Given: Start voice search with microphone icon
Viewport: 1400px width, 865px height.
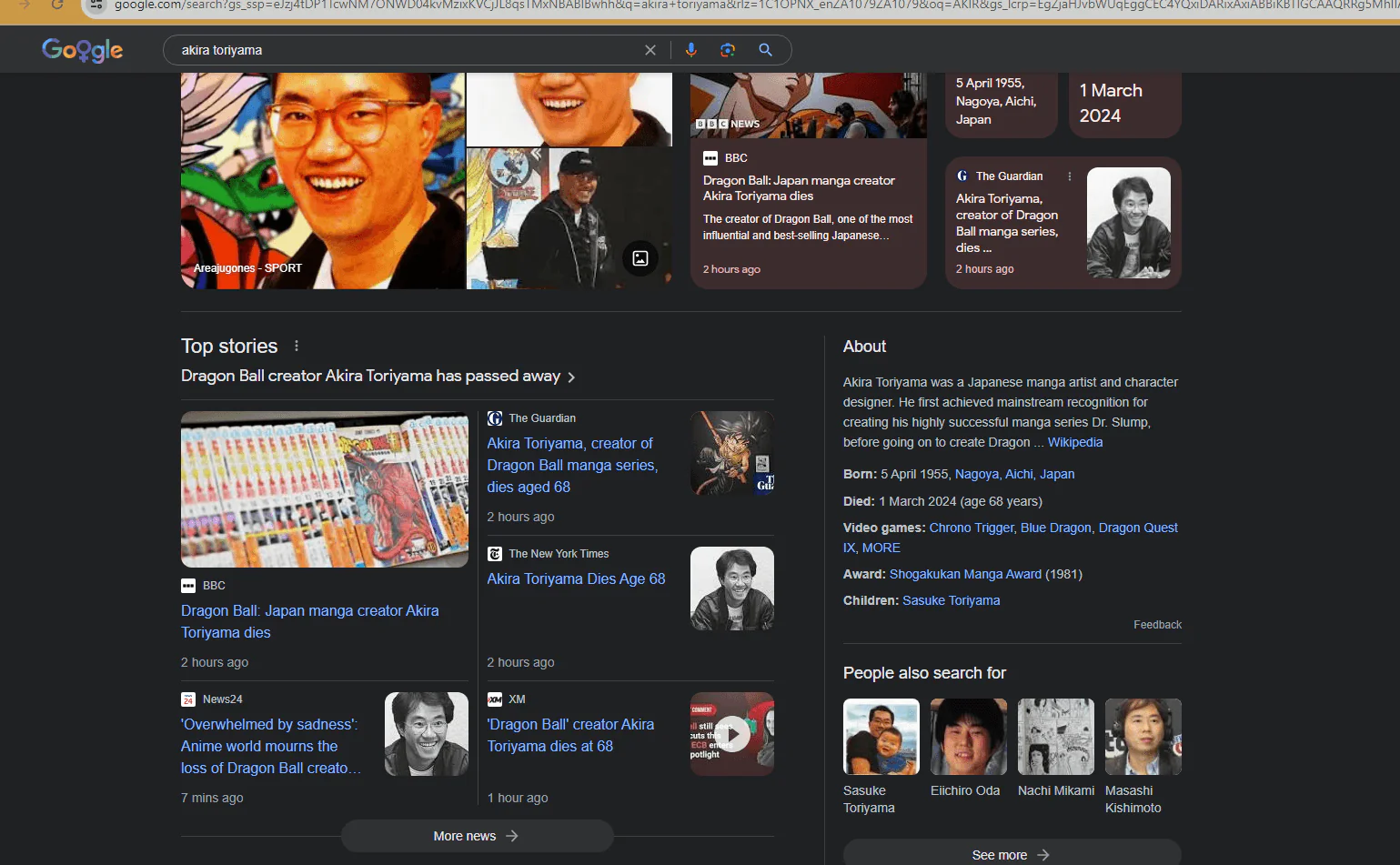Looking at the screenshot, I should pos(691,50).
